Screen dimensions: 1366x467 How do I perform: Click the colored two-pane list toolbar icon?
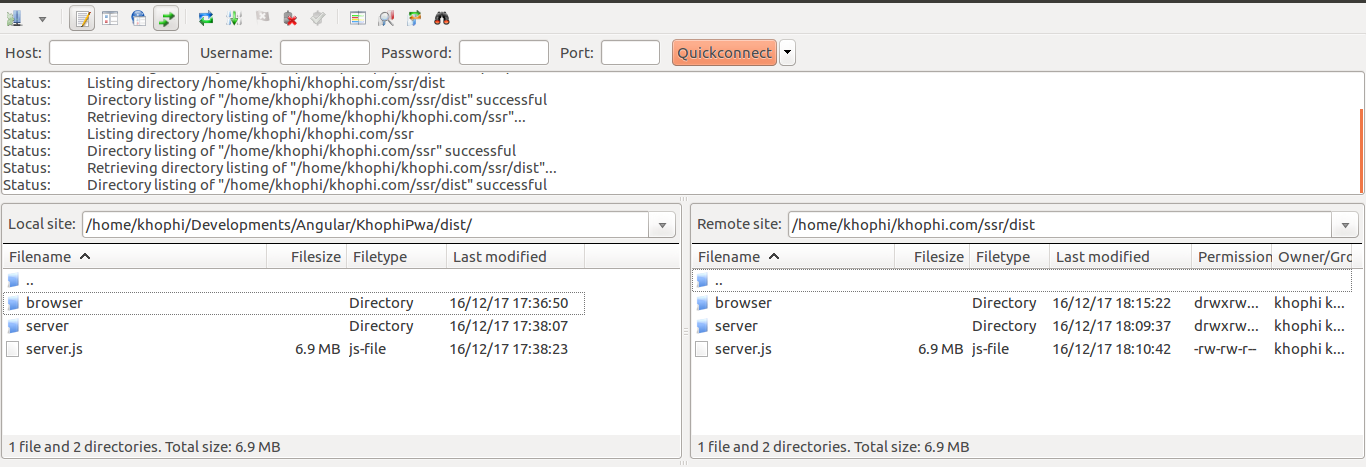[x=358, y=18]
